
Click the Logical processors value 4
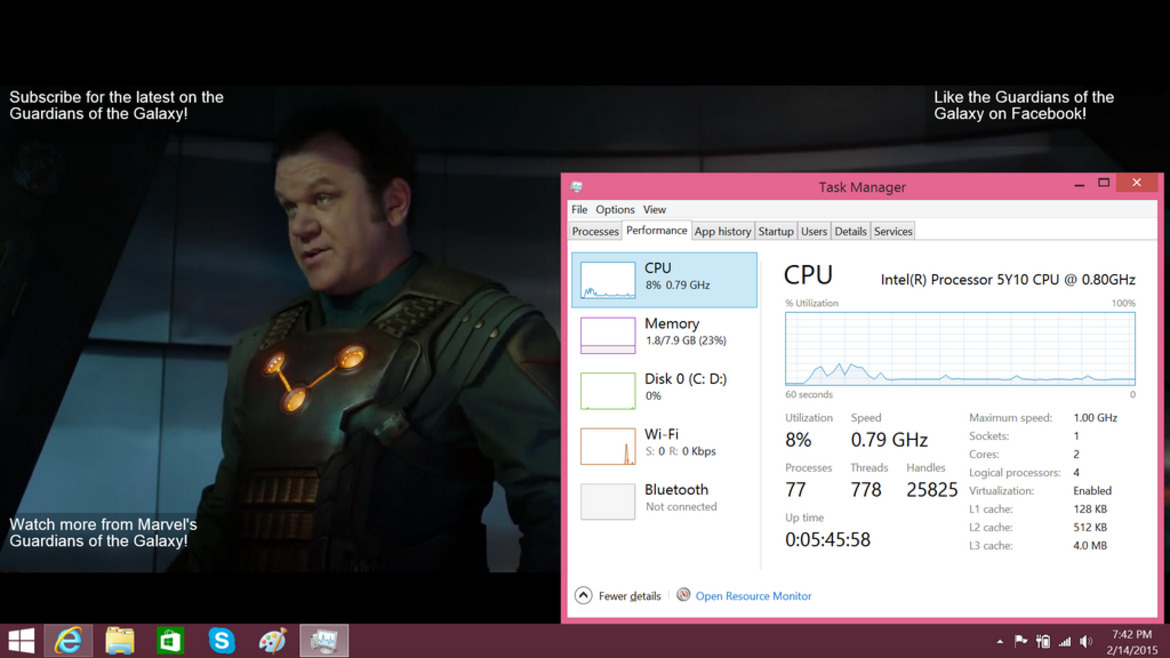pyautogui.click(x=1076, y=472)
